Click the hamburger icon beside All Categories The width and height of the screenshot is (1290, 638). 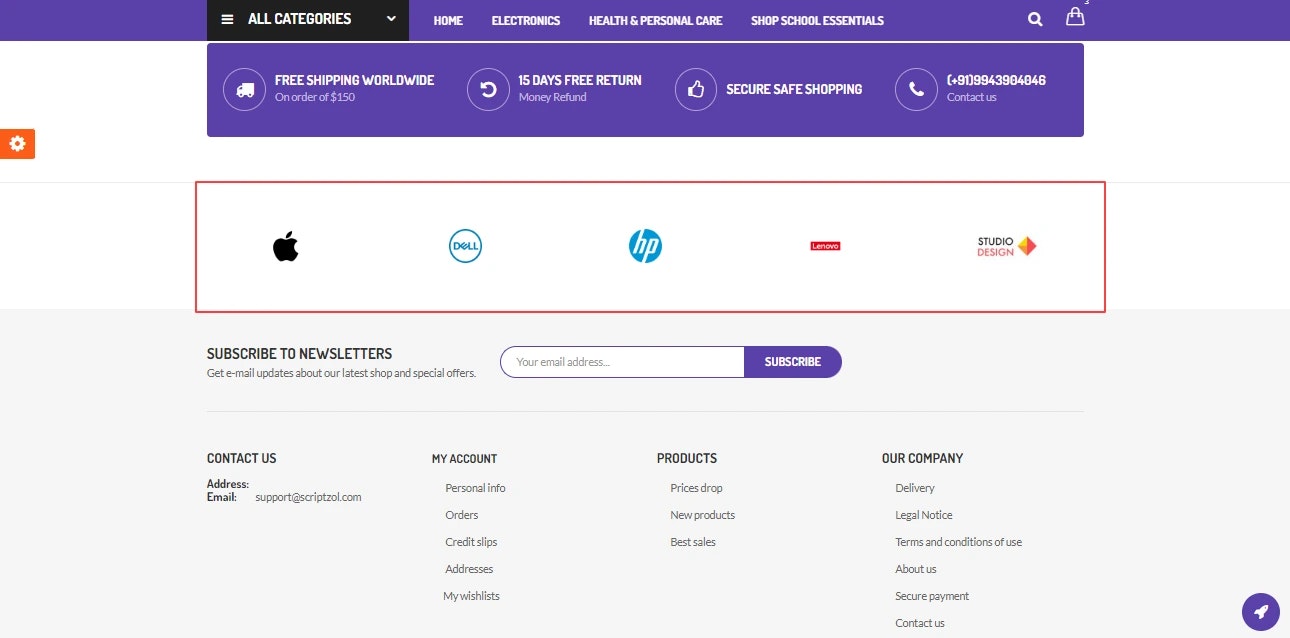[227, 19]
